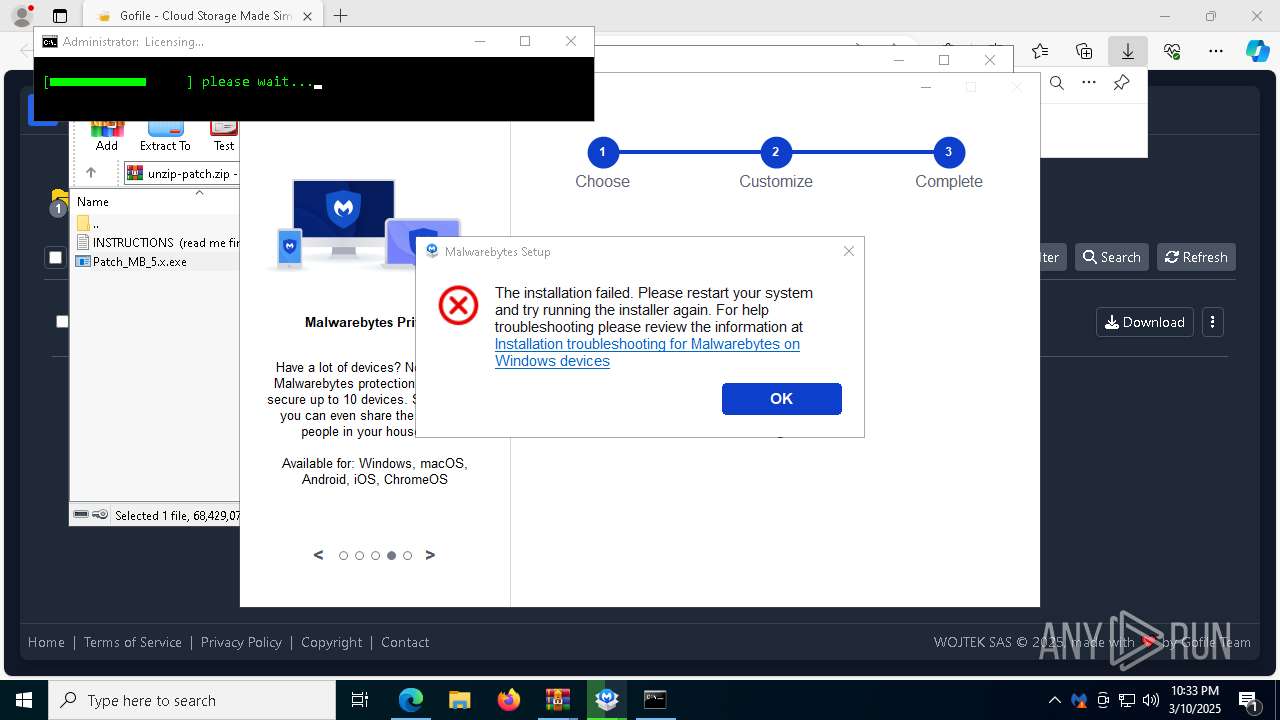Open Gofile Home footer link
Screen dimensions: 1280x720
46,642
